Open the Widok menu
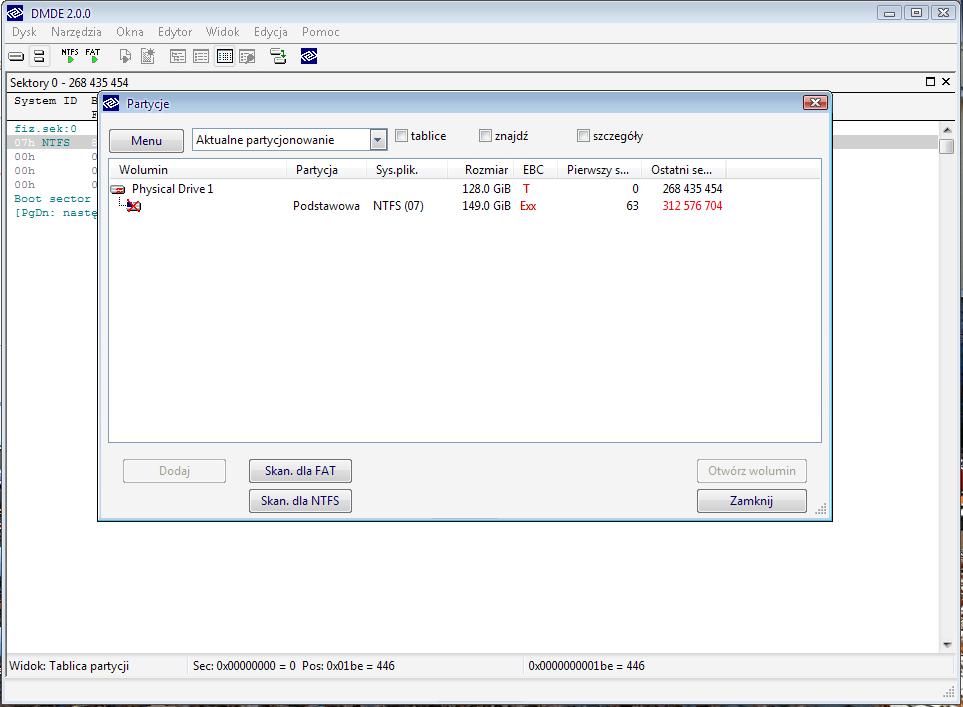The image size is (963, 707). [222, 32]
